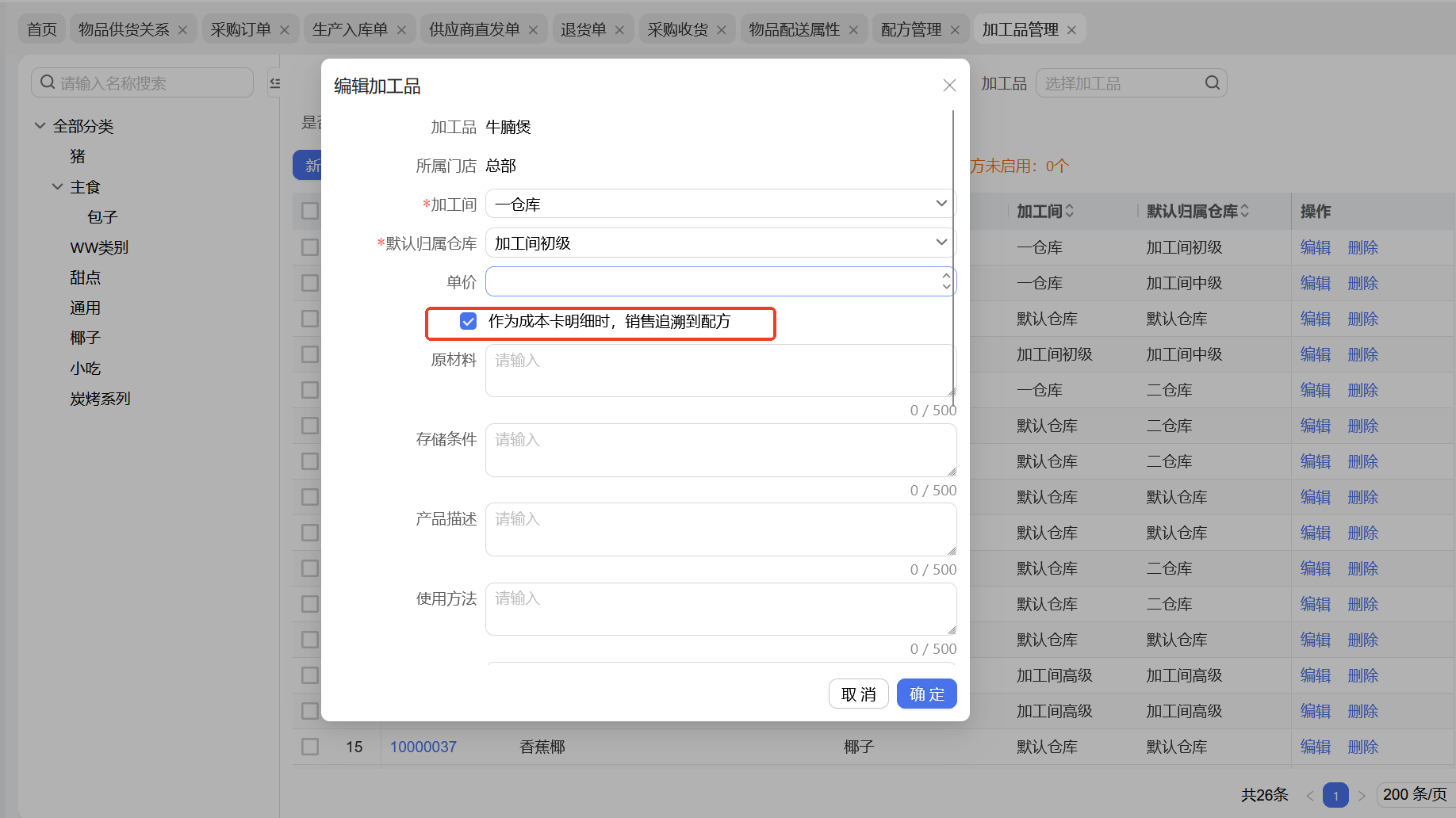The width and height of the screenshot is (1456, 818).
Task: Collapse the 全部分类 tree node
Action: tap(40, 125)
